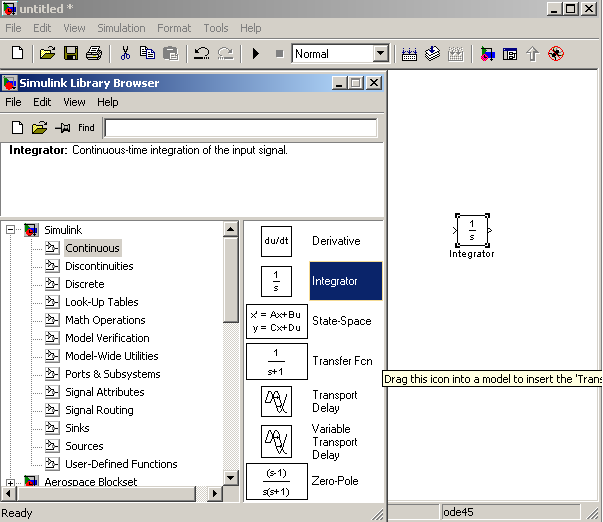Viewport: 603px width, 522px height.
Task: Open Model Explorer icon in main toolbar
Action: click(x=510, y=54)
